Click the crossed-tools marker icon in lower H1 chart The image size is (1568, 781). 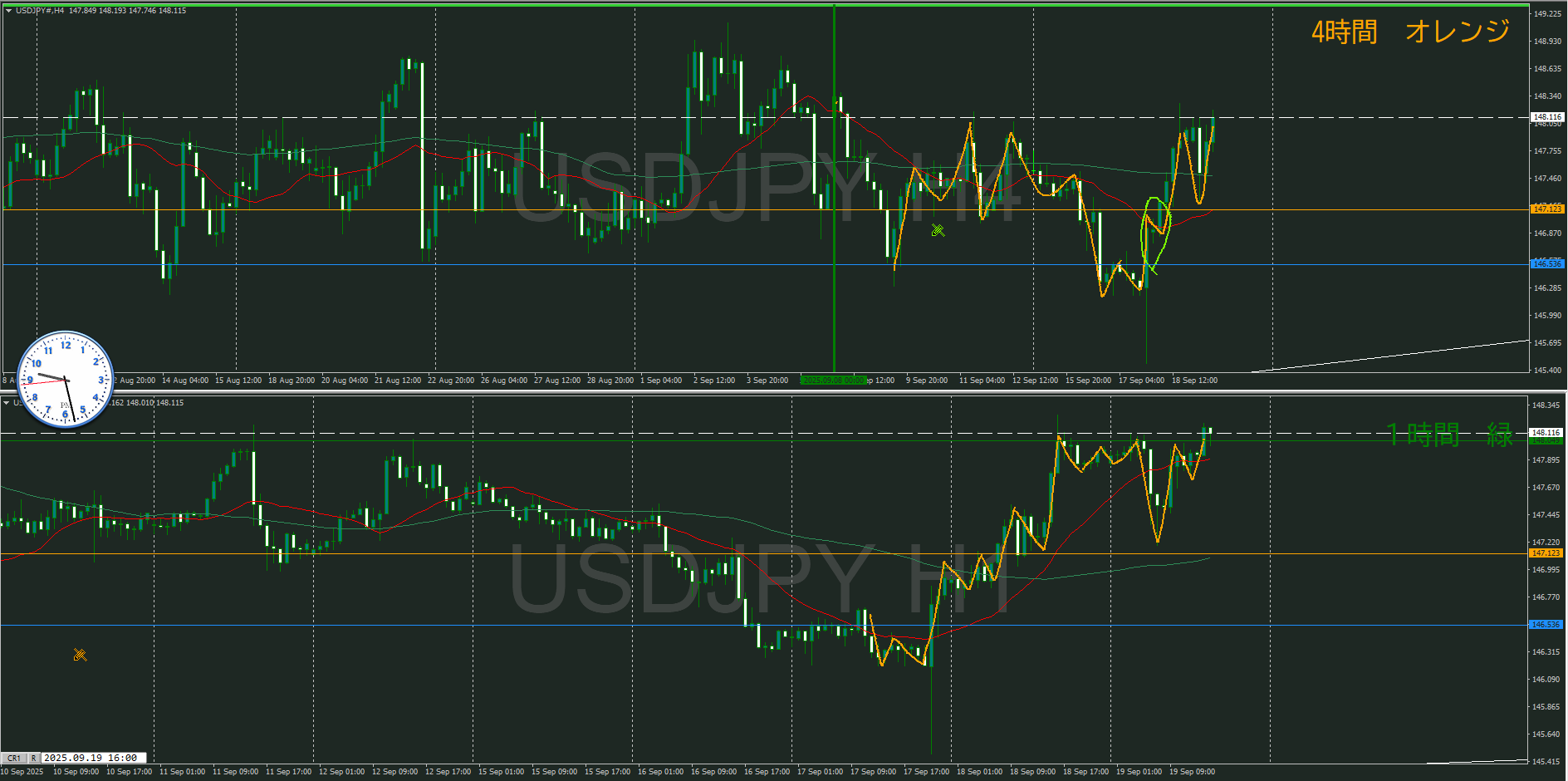tap(80, 655)
